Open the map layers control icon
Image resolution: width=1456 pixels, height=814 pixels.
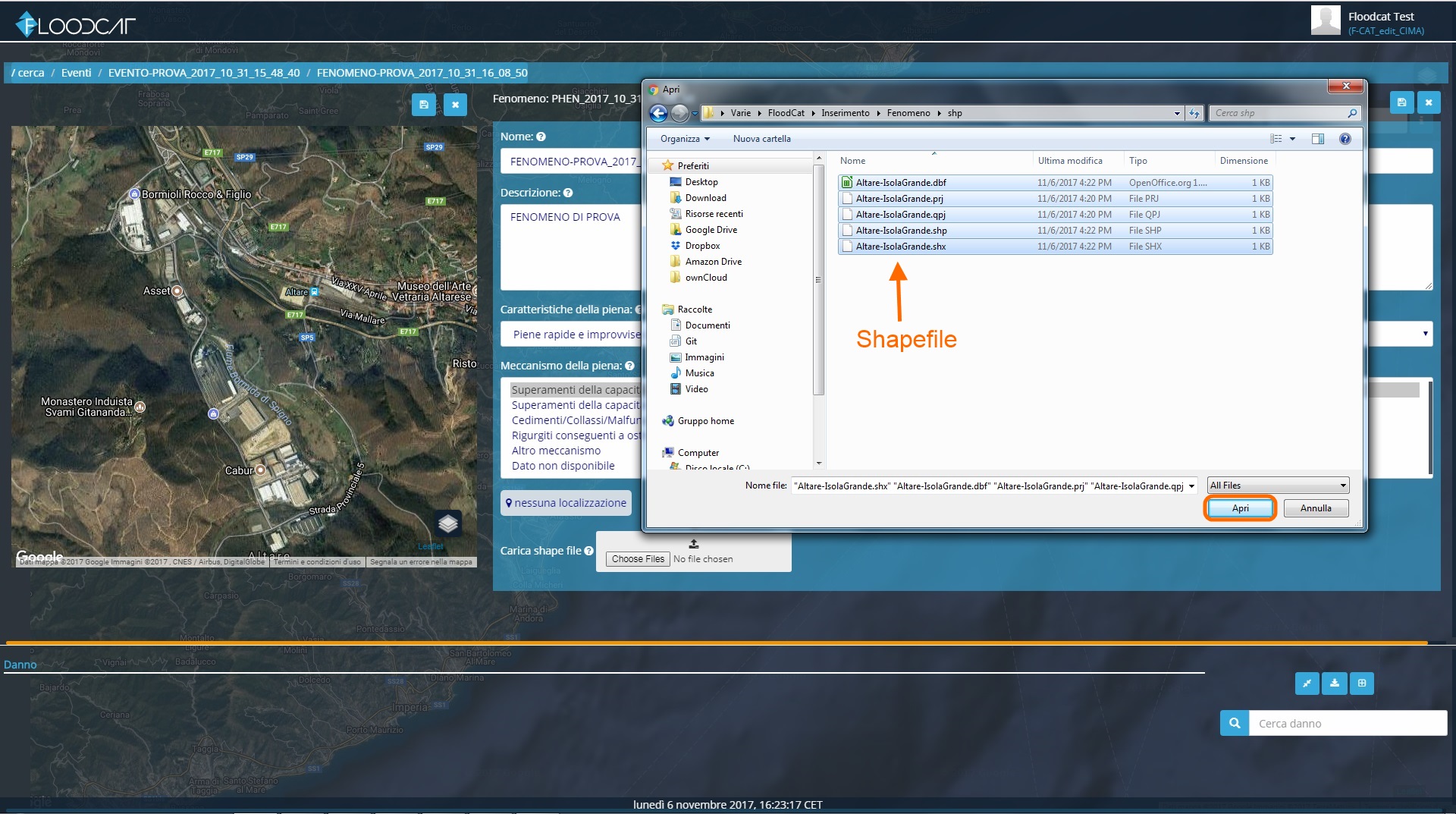click(x=448, y=523)
